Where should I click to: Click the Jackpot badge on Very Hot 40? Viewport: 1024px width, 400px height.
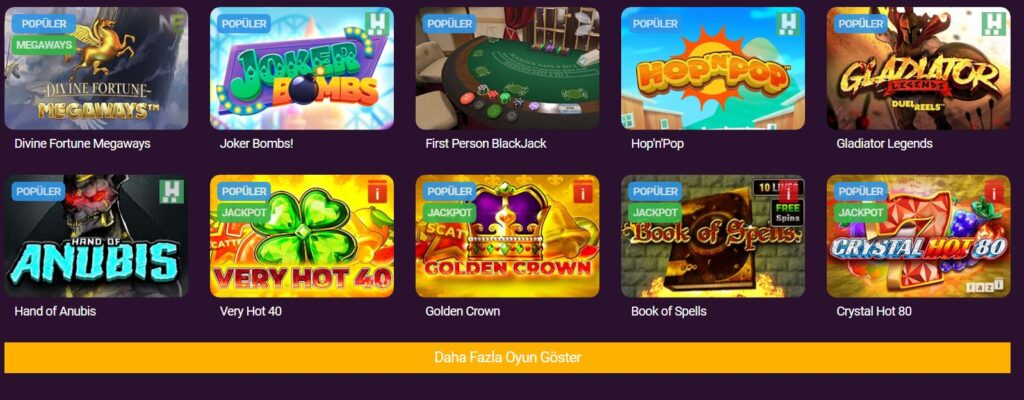click(244, 212)
